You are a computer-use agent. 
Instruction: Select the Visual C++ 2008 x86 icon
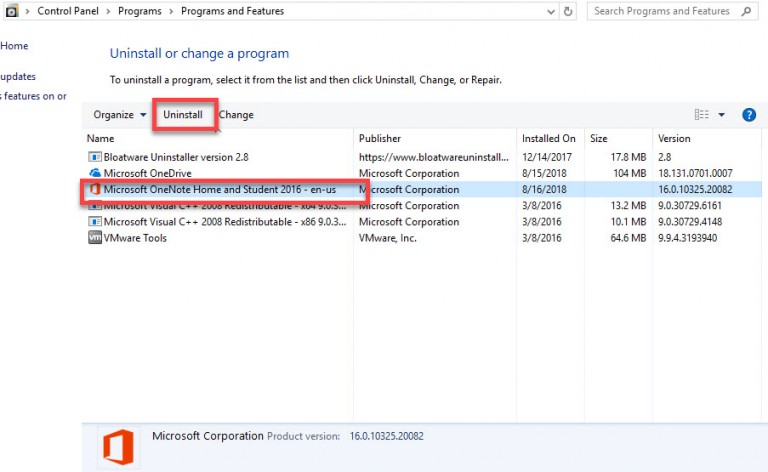[95, 221]
